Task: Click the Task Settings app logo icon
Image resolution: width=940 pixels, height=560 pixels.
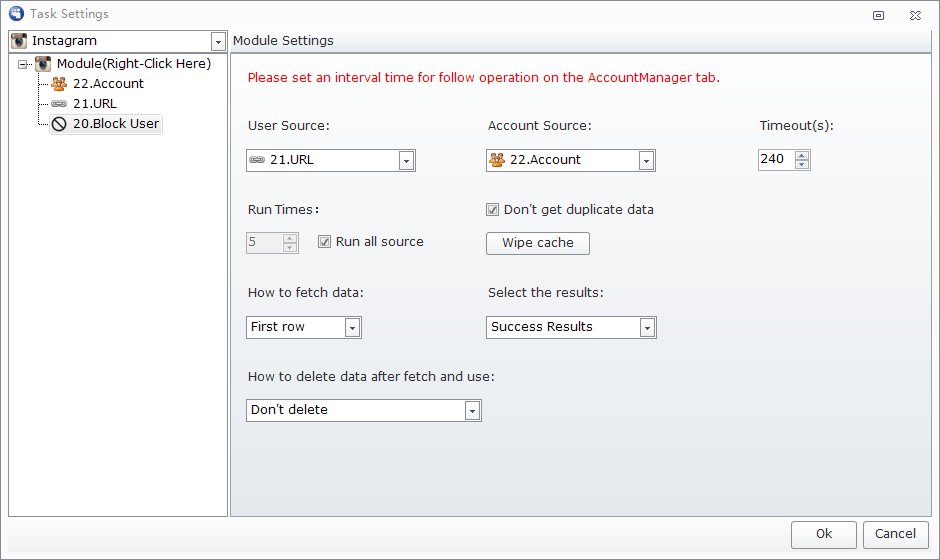Action: [16, 13]
